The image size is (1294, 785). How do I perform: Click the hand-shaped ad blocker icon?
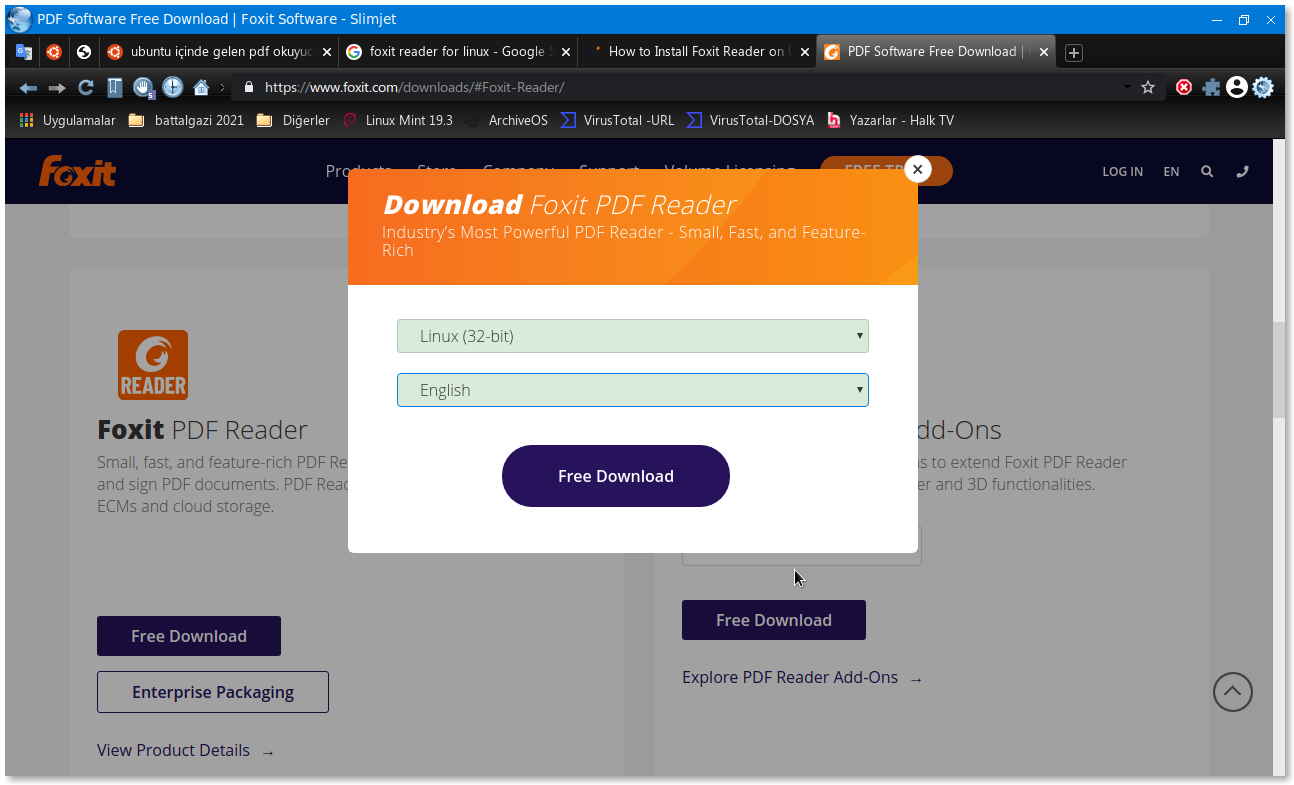click(143, 87)
